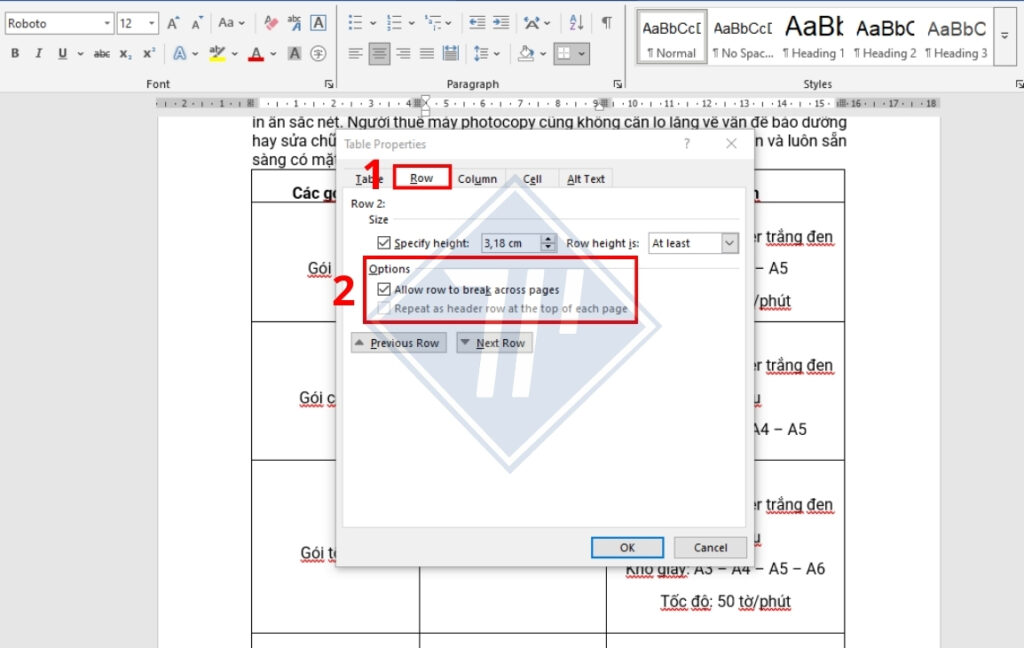Open the font name dropdown
1024x648 pixels.
(x=107, y=24)
